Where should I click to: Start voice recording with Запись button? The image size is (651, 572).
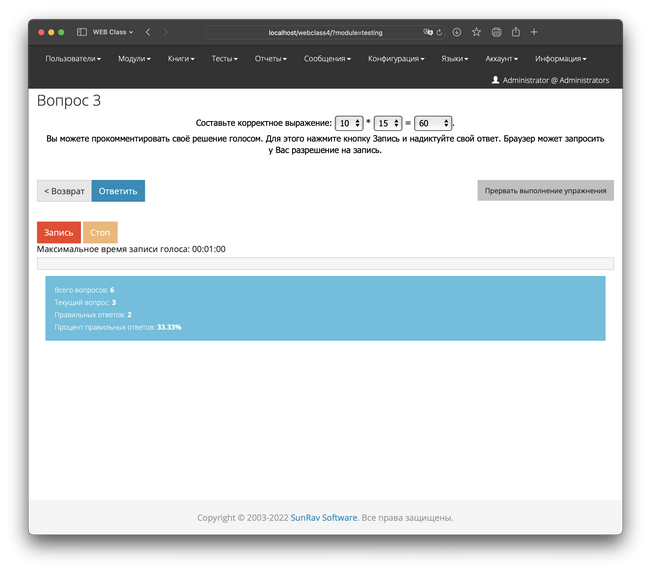click(x=59, y=232)
